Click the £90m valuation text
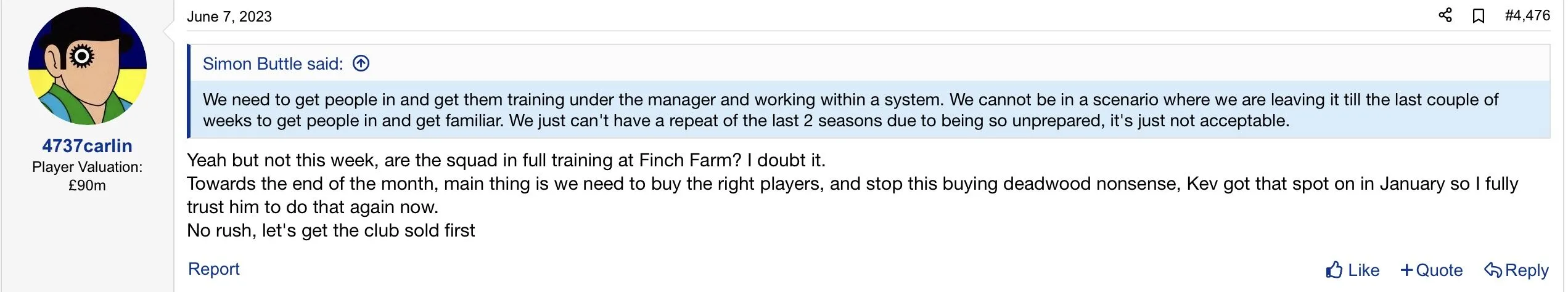 (87, 185)
